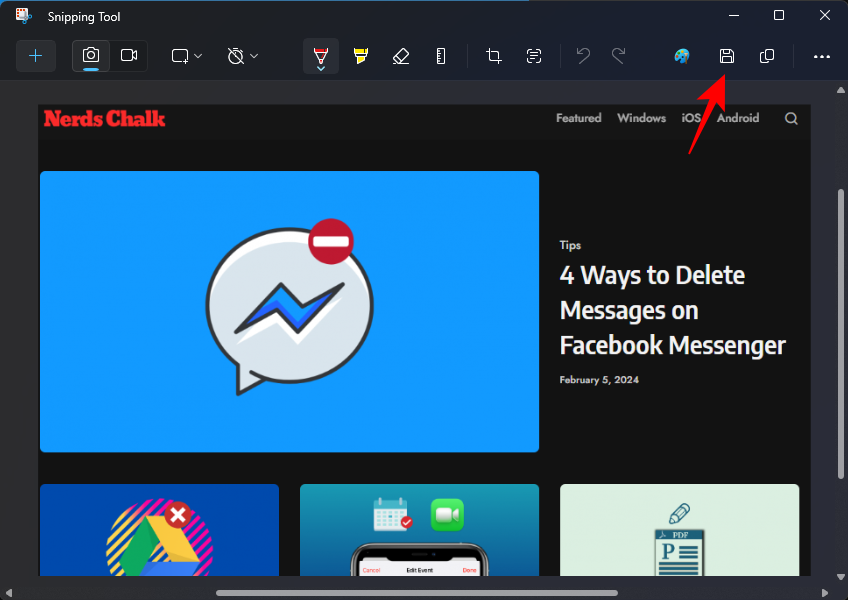This screenshot has height=600, width=848.
Task: Open the See more three-dots menu
Action: point(822,56)
